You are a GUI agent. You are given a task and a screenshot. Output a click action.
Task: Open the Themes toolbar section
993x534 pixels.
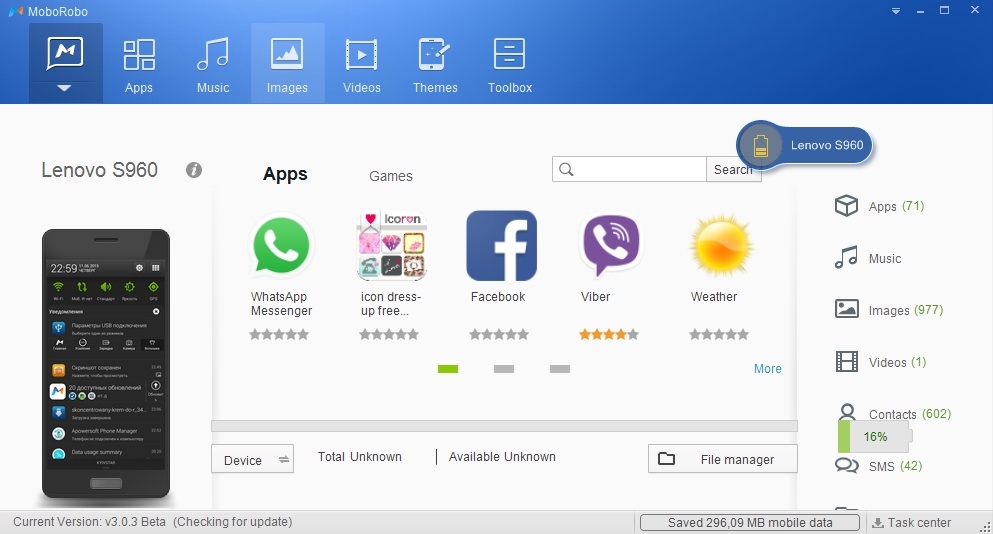(435, 65)
